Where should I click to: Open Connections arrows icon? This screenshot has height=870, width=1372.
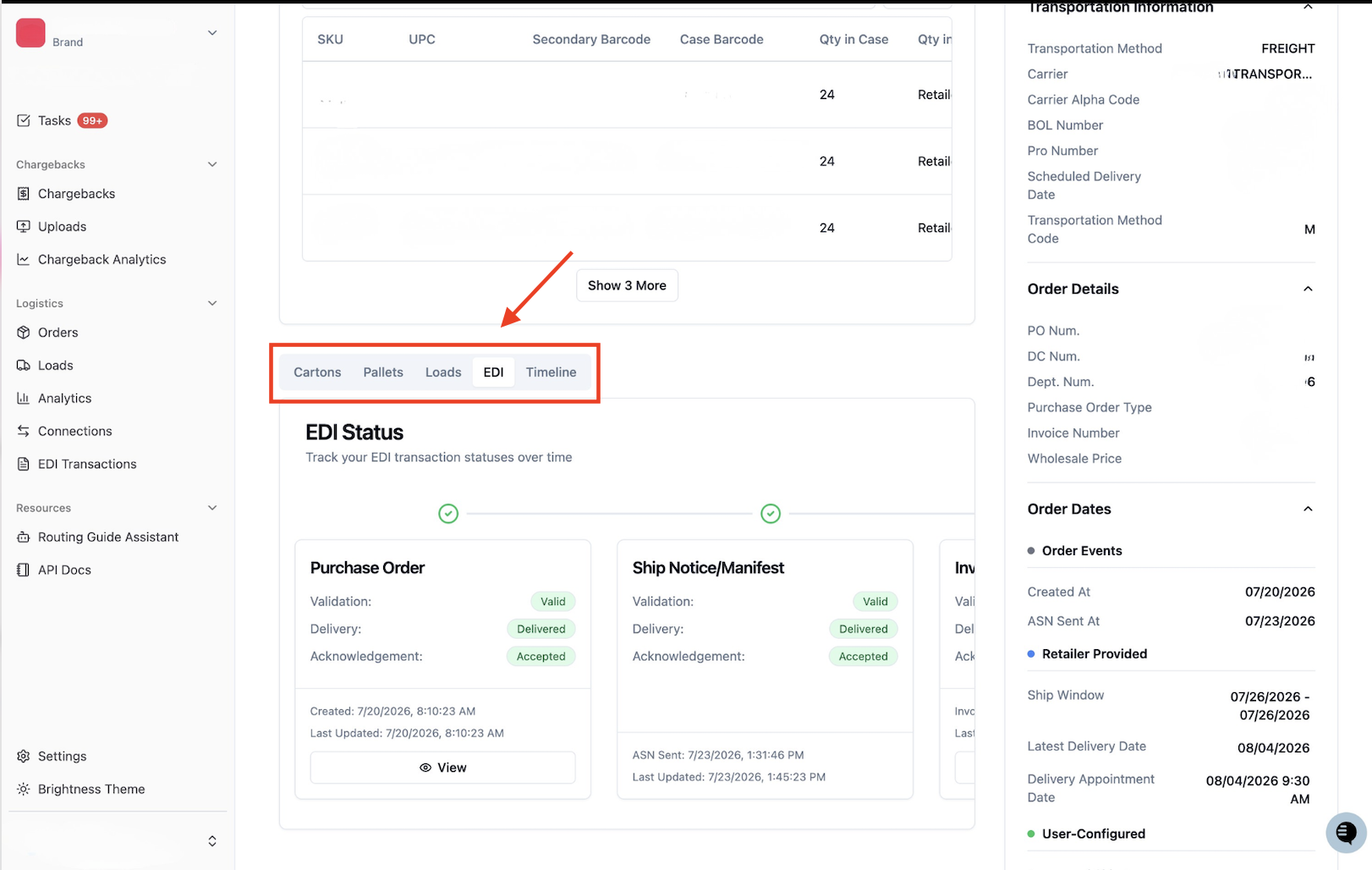(x=24, y=432)
